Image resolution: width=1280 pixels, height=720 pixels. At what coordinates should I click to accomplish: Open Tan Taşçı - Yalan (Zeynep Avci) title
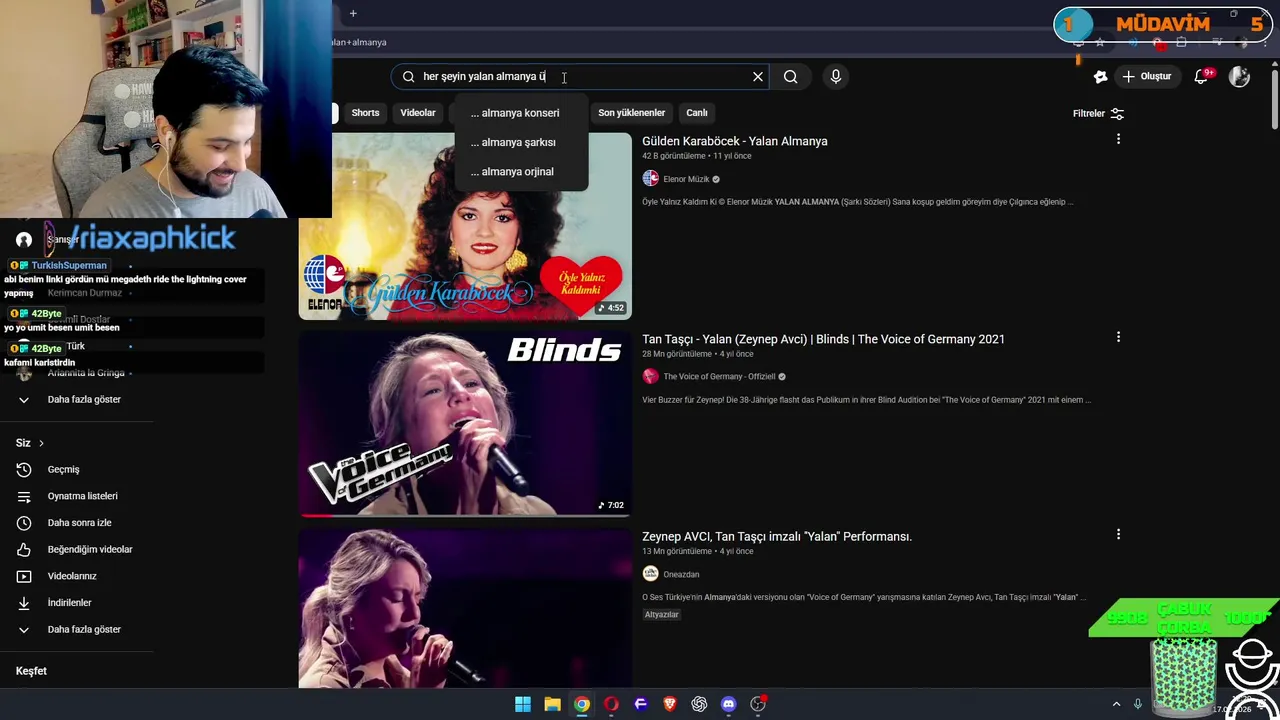click(x=823, y=339)
